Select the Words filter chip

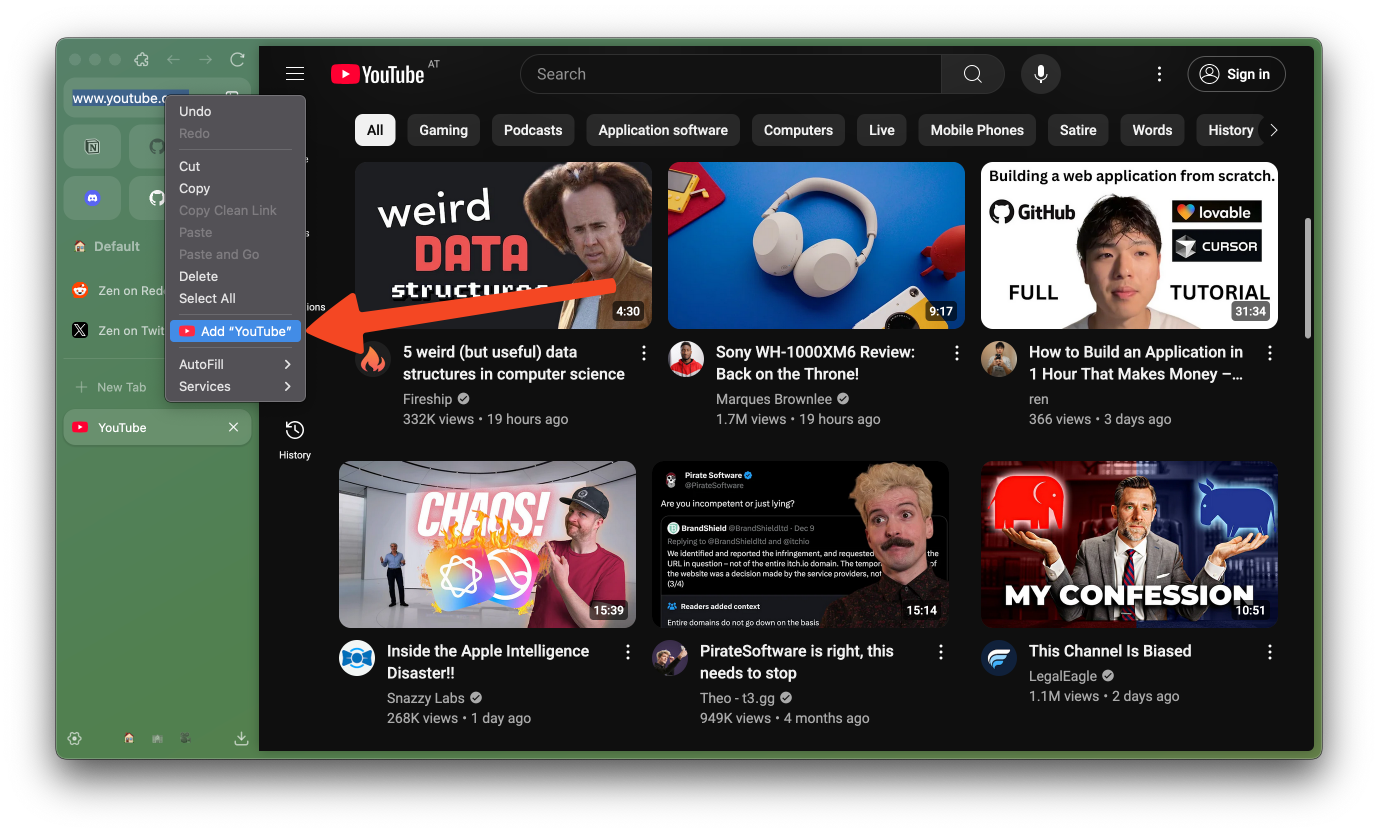click(x=1152, y=130)
